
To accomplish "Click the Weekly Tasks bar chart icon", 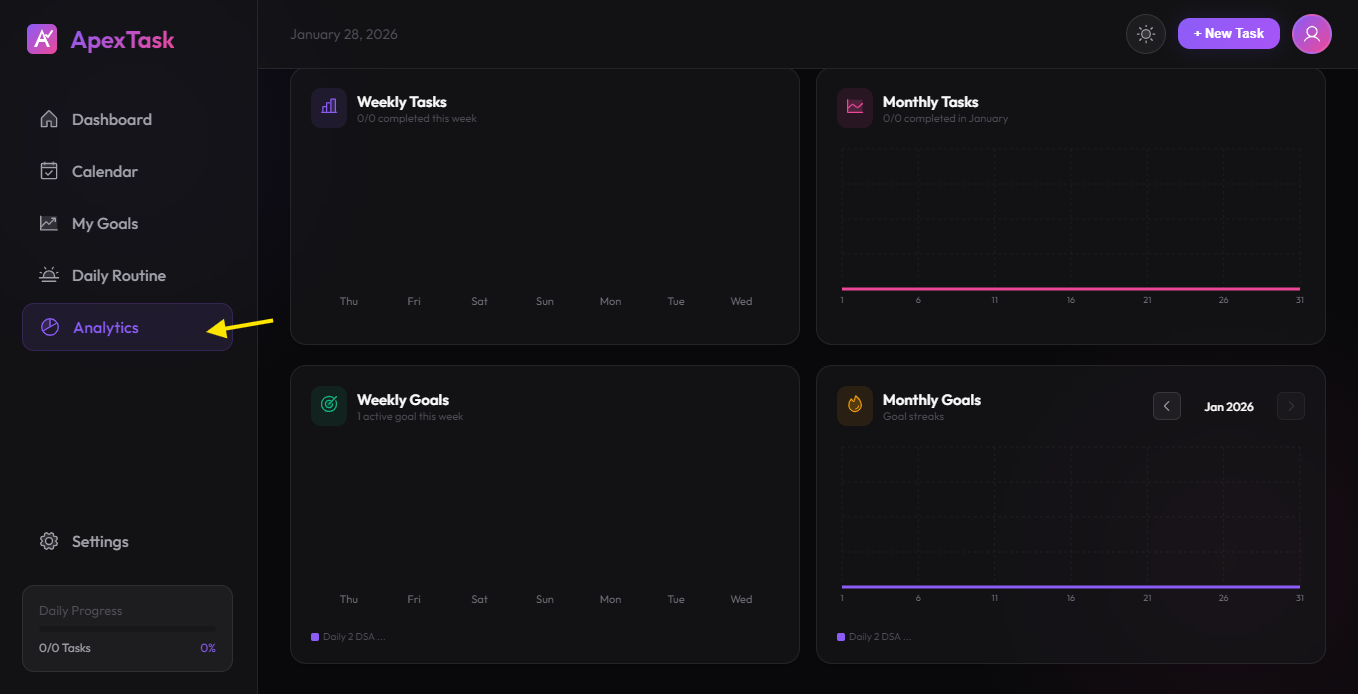I will [328, 107].
